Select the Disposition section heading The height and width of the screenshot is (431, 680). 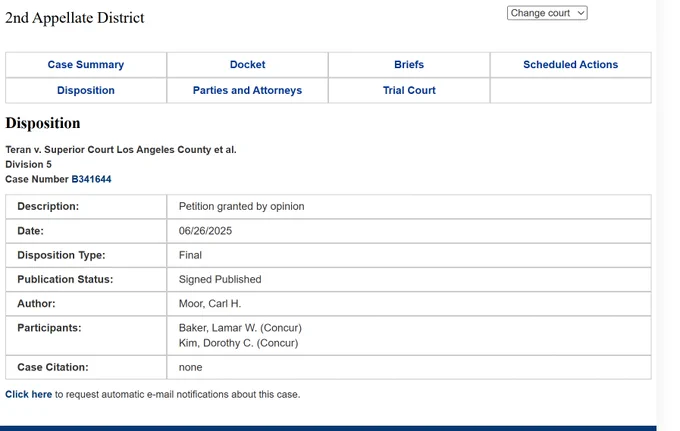(x=43, y=123)
